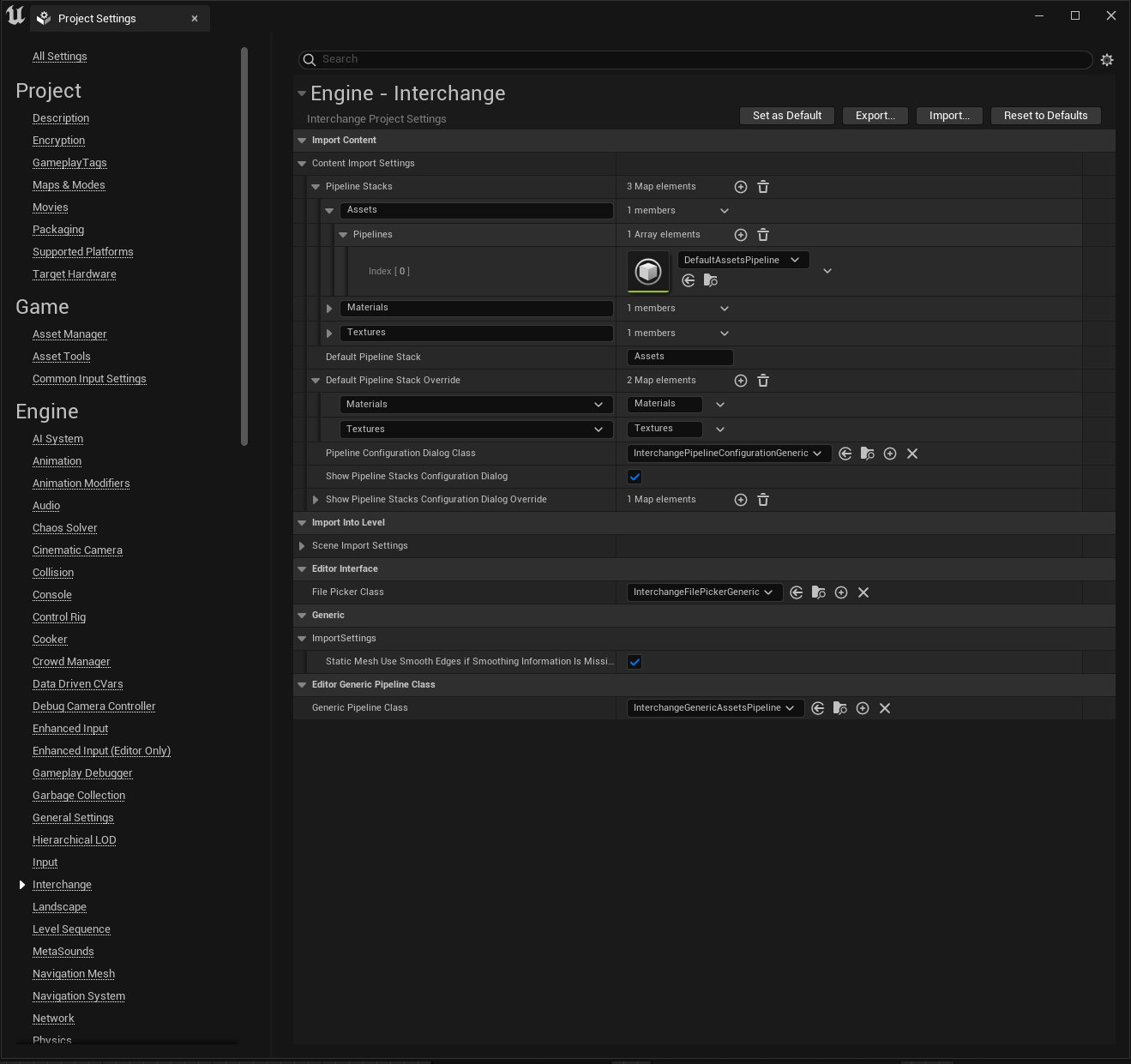Open InterchangeGenericAssetsPipeline class dropdown
Image resolution: width=1131 pixels, height=1064 pixels.
pyautogui.click(x=715, y=708)
